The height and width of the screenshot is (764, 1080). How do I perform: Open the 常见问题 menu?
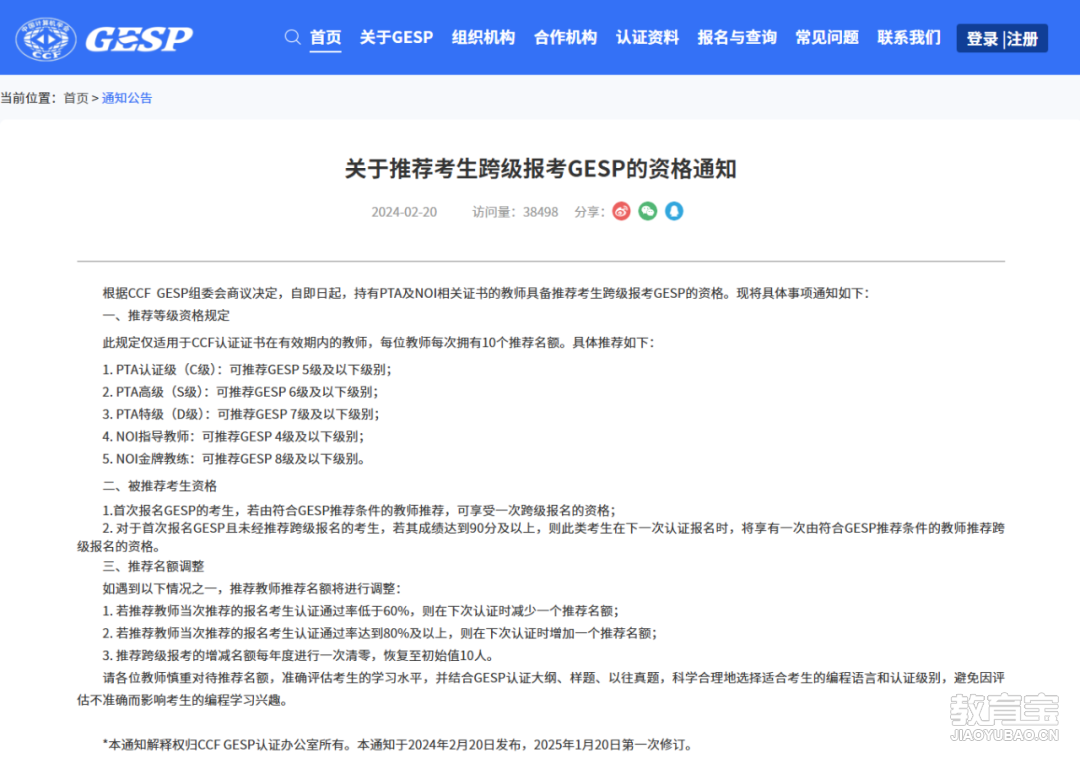827,37
